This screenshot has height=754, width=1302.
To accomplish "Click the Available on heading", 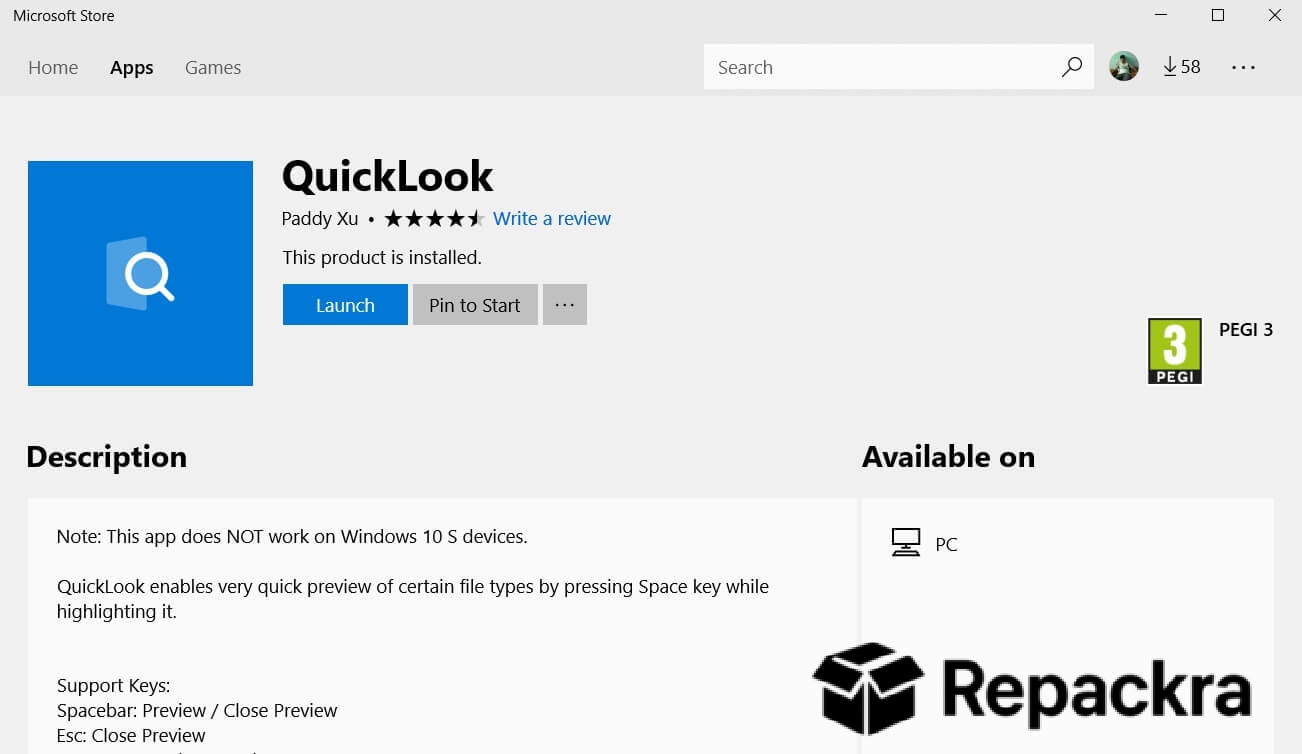I will (x=948, y=456).
